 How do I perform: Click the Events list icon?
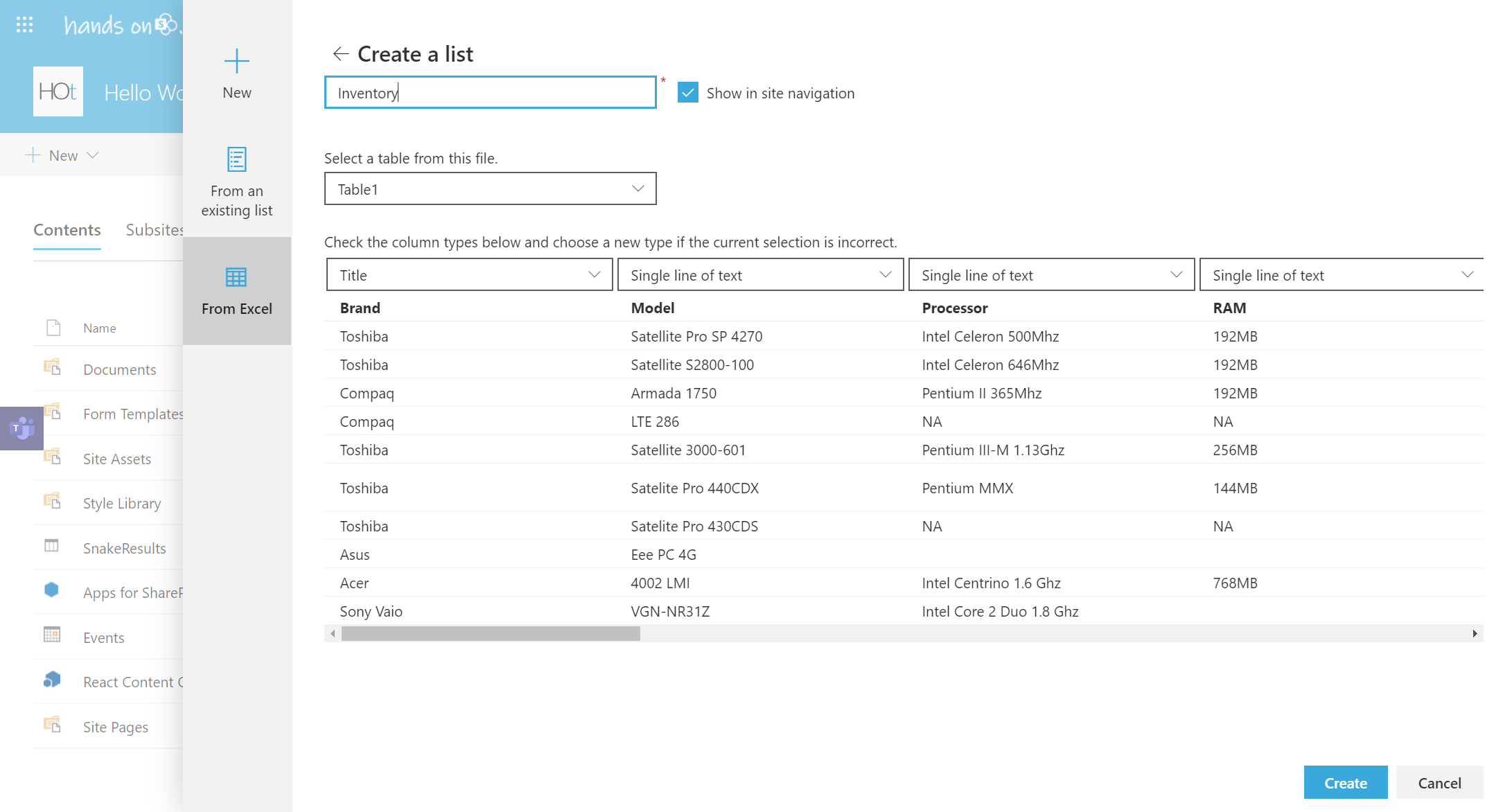pos(51,635)
